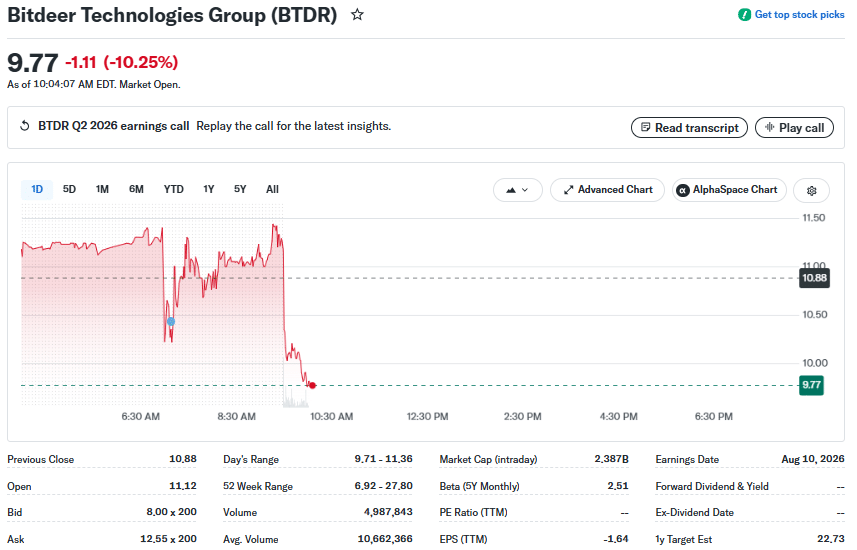Viewport: 857px width, 550px height.
Task: Click the -1.11 (-10.25%) price change
Action: [x=121, y=62]
